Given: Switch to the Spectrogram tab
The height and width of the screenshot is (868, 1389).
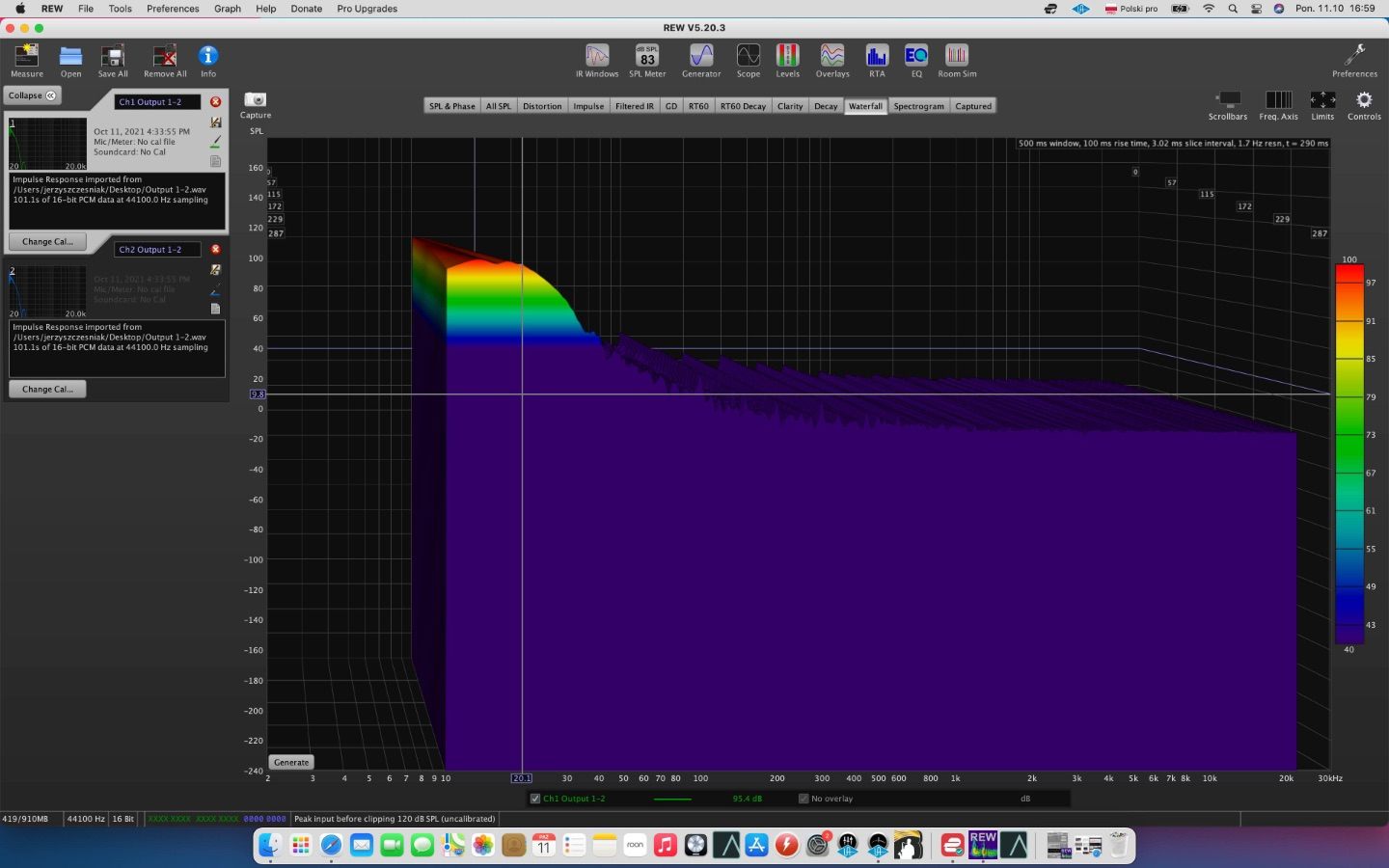Looking at the screenshot, I should (918, 106).
